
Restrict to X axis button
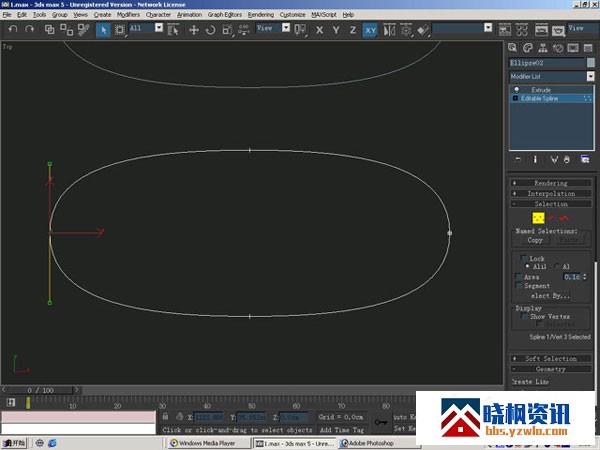click(x=320, y=30)
